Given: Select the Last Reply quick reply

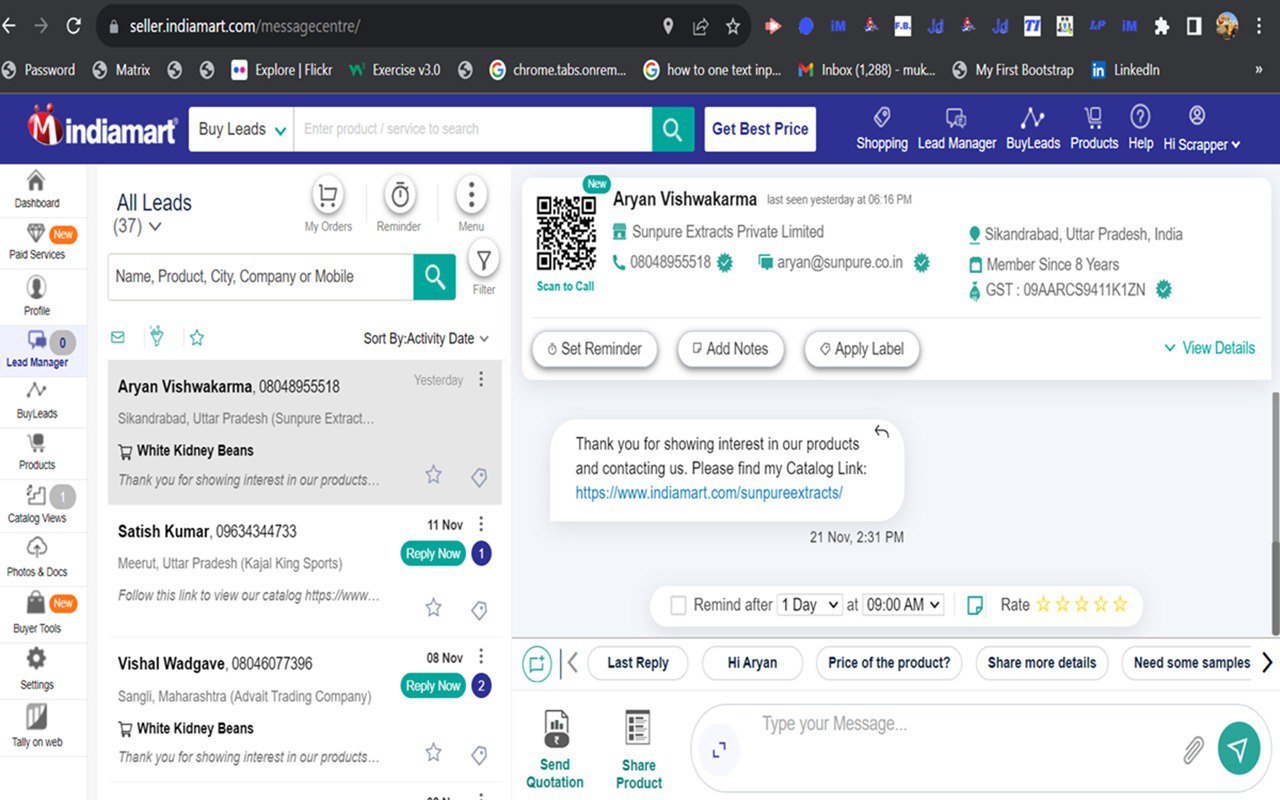Looking at the screenshot, I should (x=638, y=663).
